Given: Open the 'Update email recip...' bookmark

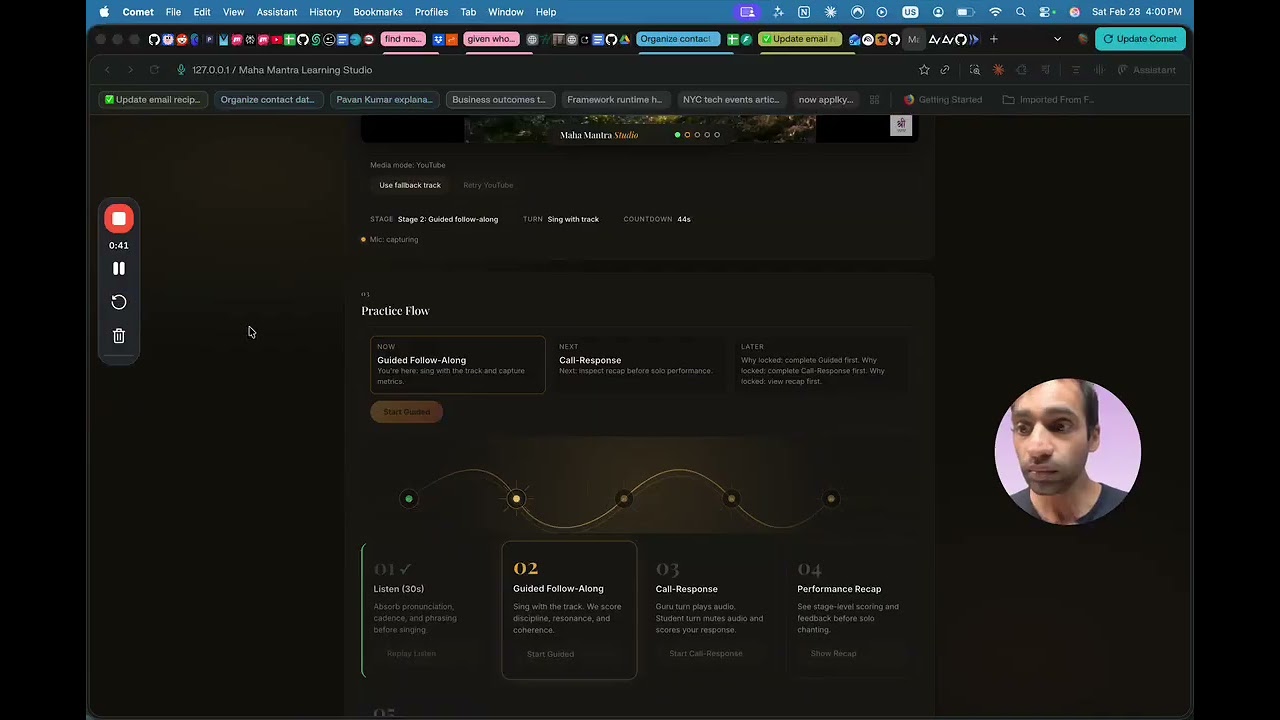Looking at the screenshot, I should coord(153,100).
